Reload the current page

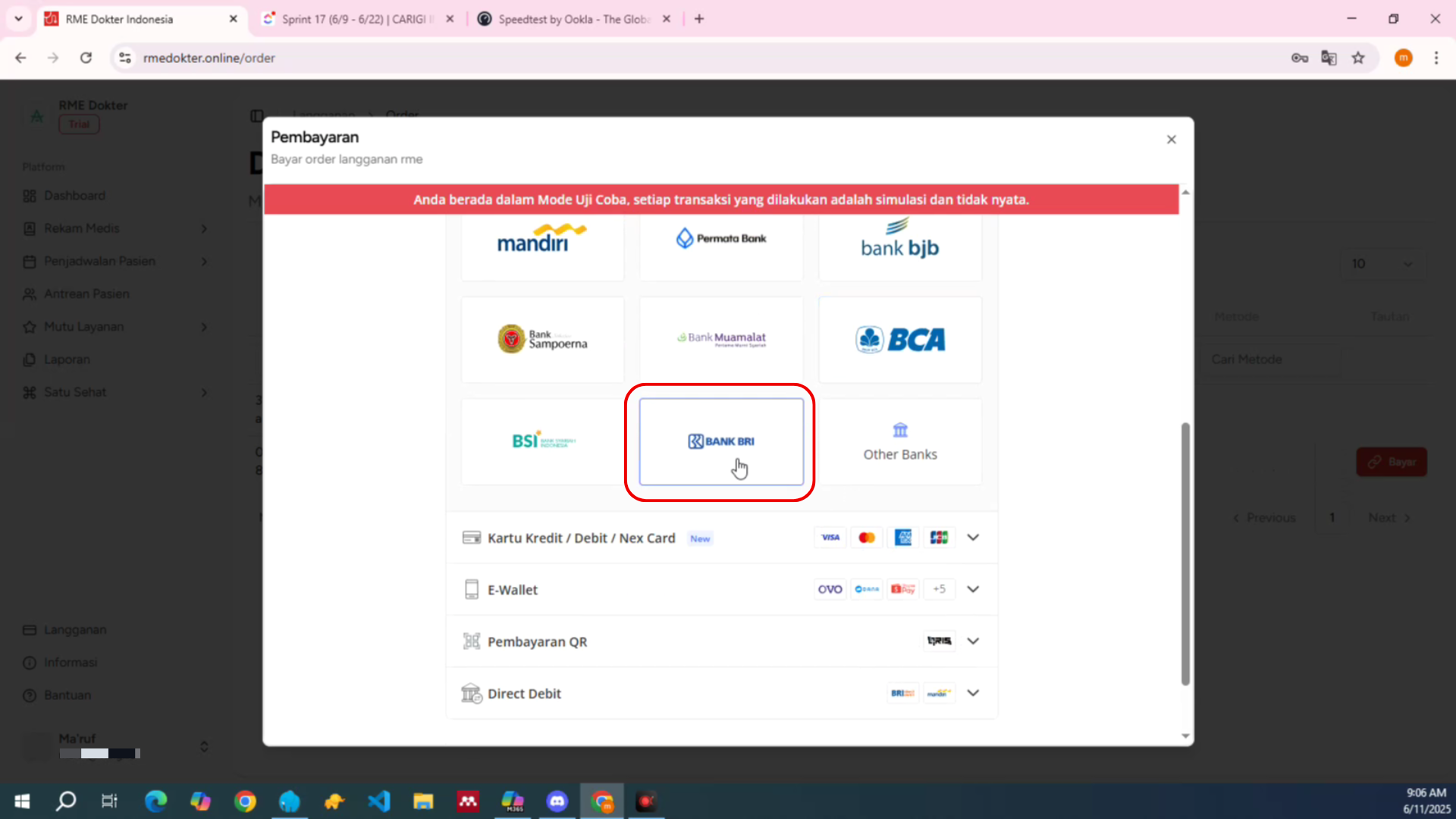click(x=86, y=58)
